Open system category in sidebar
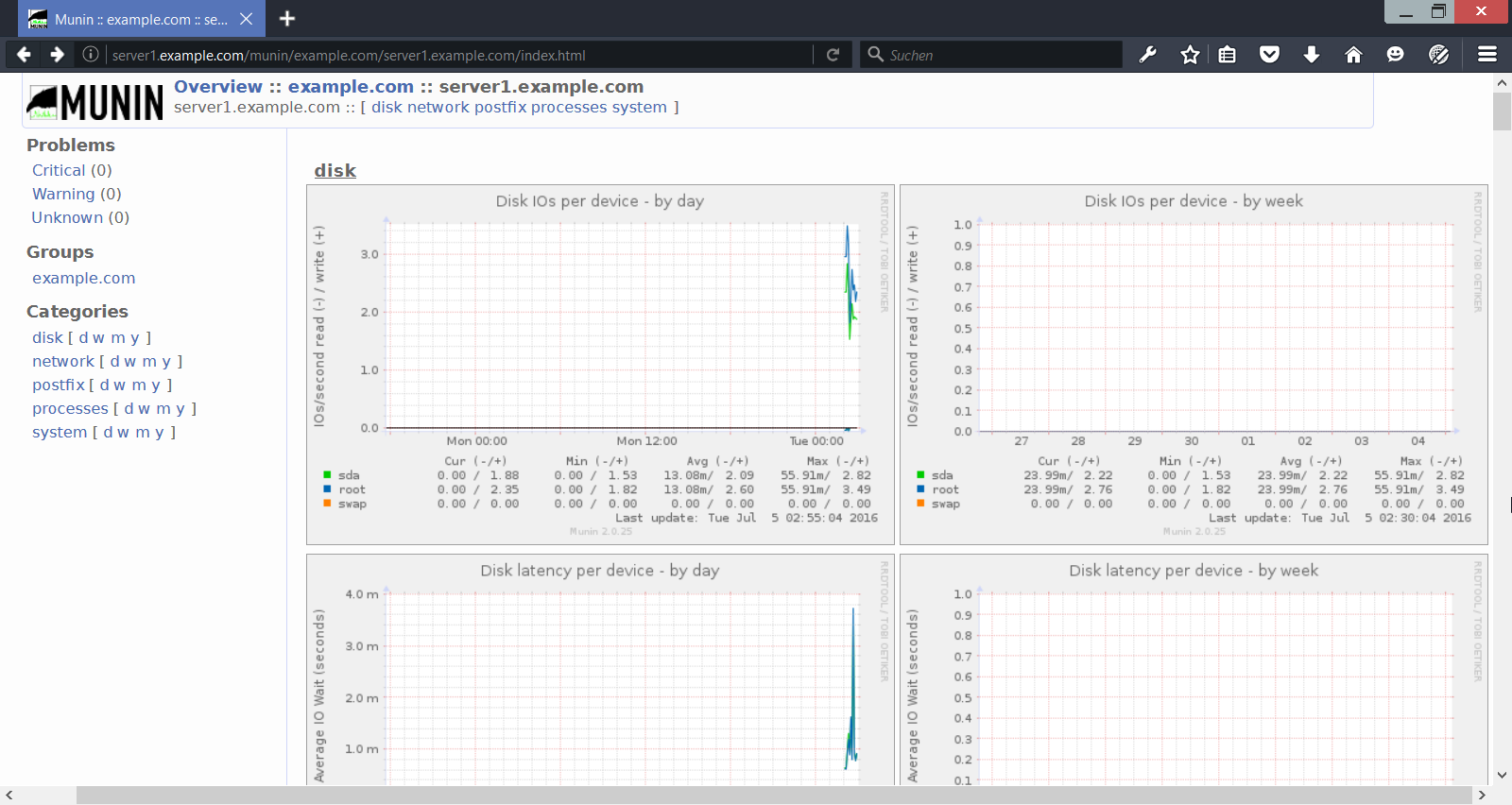Image resolution: width=1512 pixels, height=805 pixels. pos(60,432)
